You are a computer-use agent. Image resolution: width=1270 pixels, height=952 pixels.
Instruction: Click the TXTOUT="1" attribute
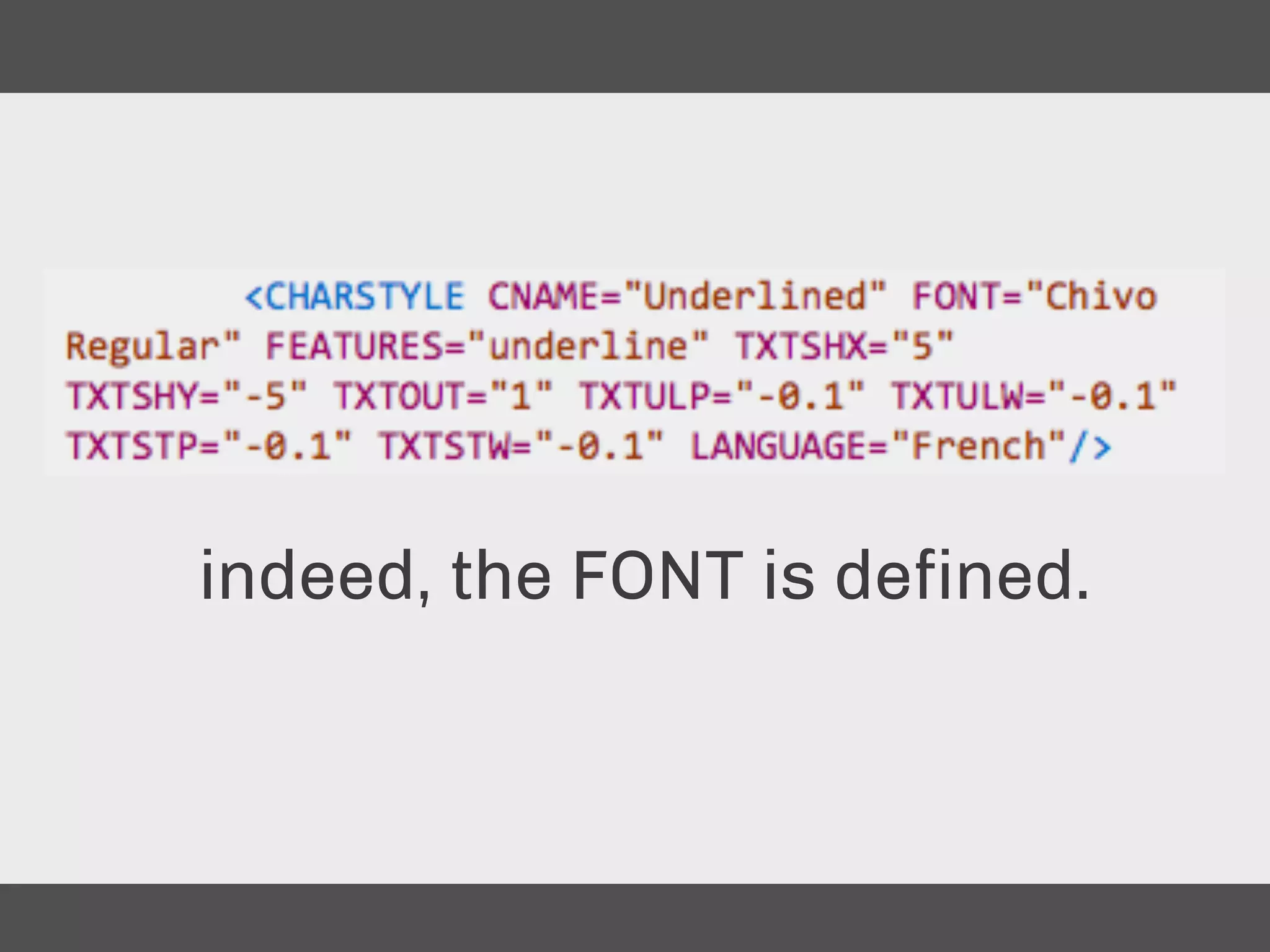[443, 395]
